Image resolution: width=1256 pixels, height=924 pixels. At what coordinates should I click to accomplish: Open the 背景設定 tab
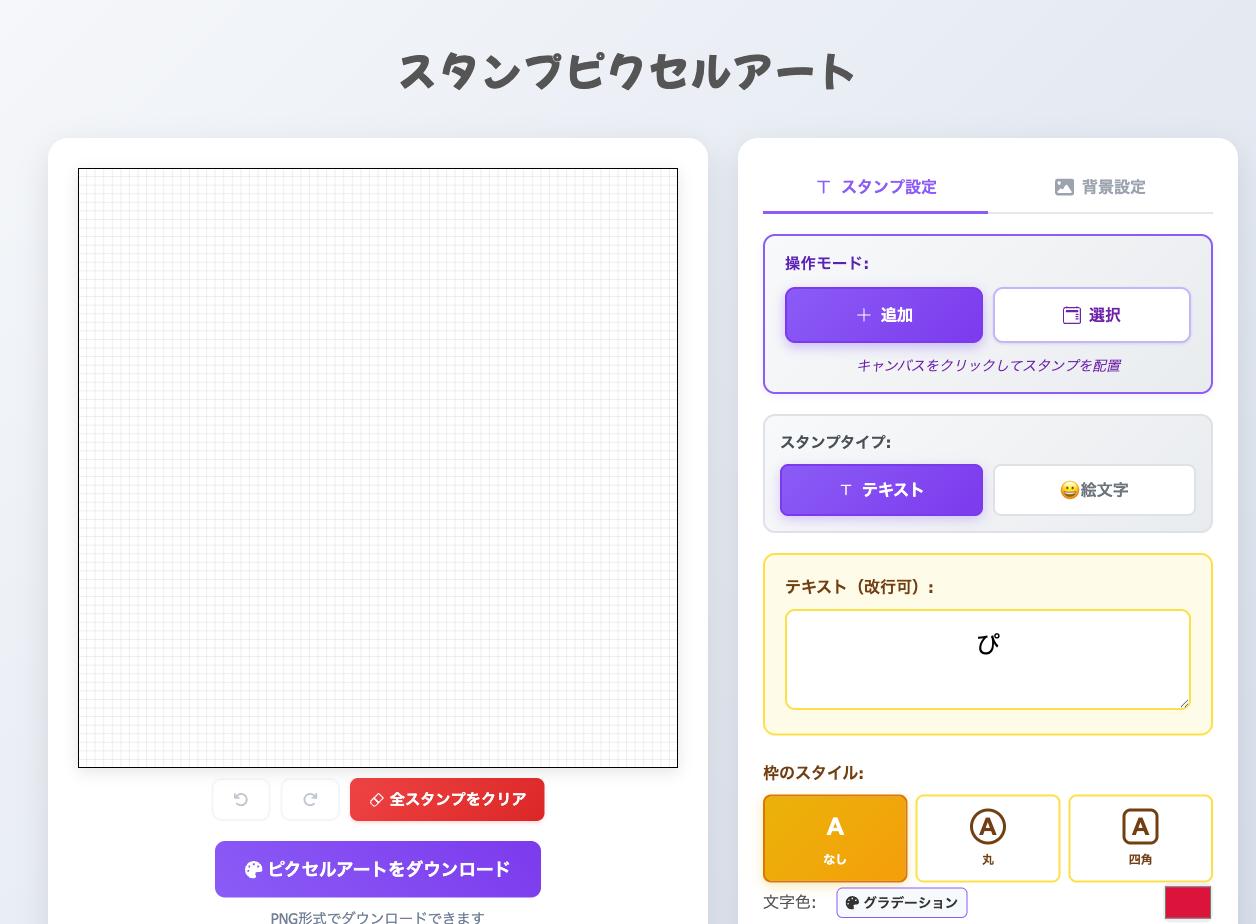(1100, 187)
